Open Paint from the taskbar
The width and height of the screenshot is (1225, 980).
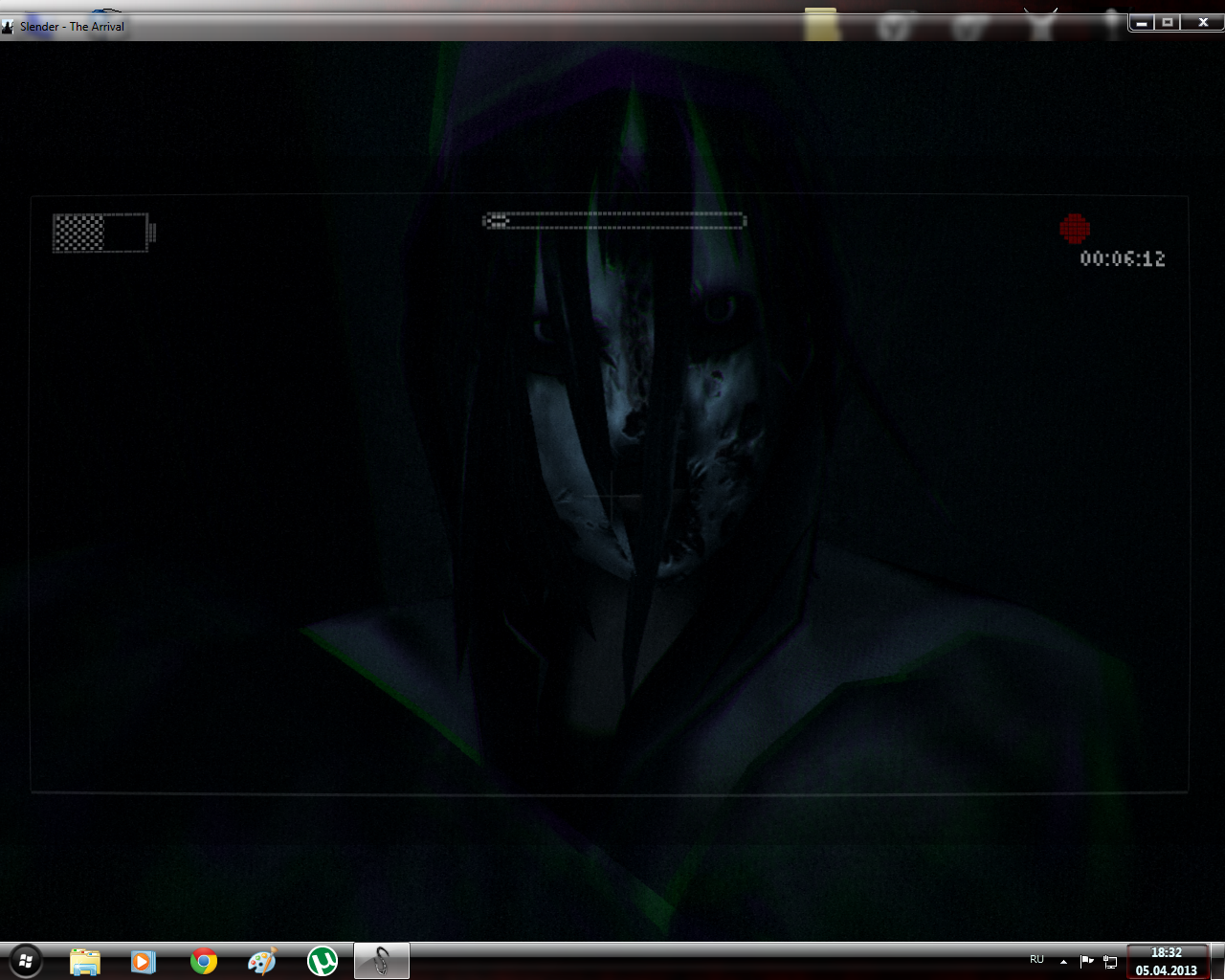[262, 961]
